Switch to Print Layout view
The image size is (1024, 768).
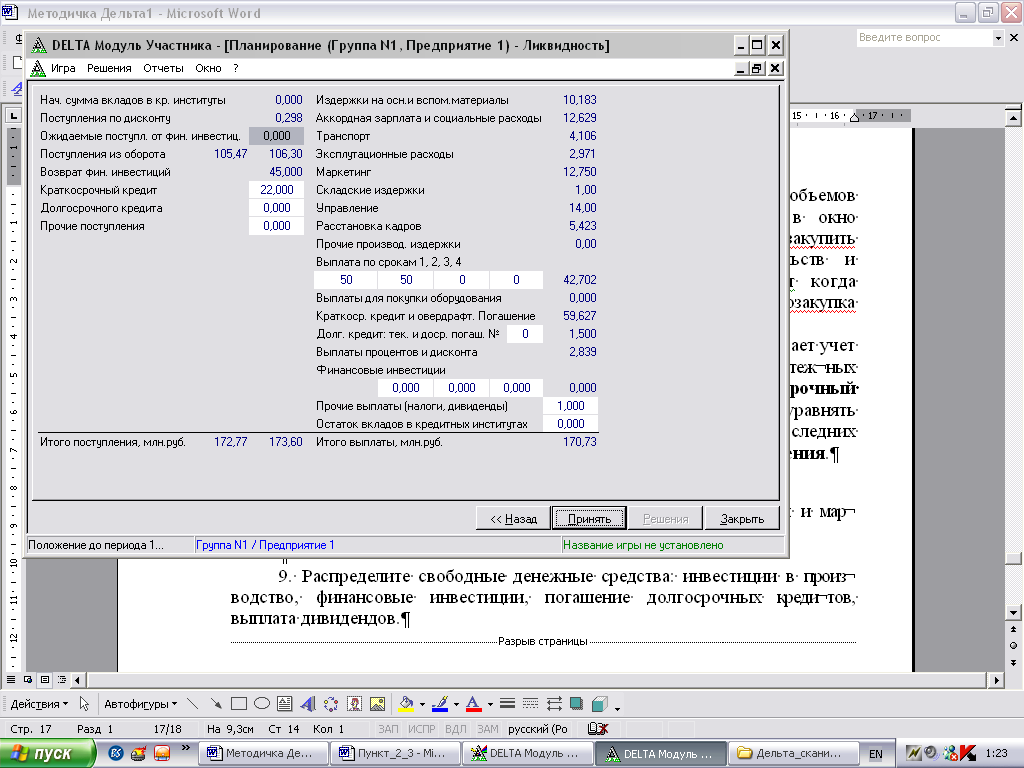point(45,680)
